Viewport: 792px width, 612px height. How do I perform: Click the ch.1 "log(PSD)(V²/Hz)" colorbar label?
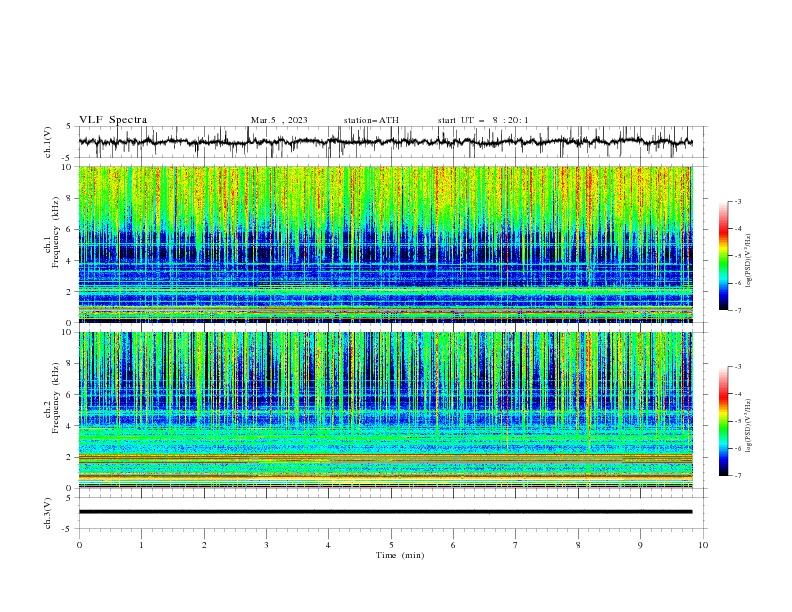point(749,261)
